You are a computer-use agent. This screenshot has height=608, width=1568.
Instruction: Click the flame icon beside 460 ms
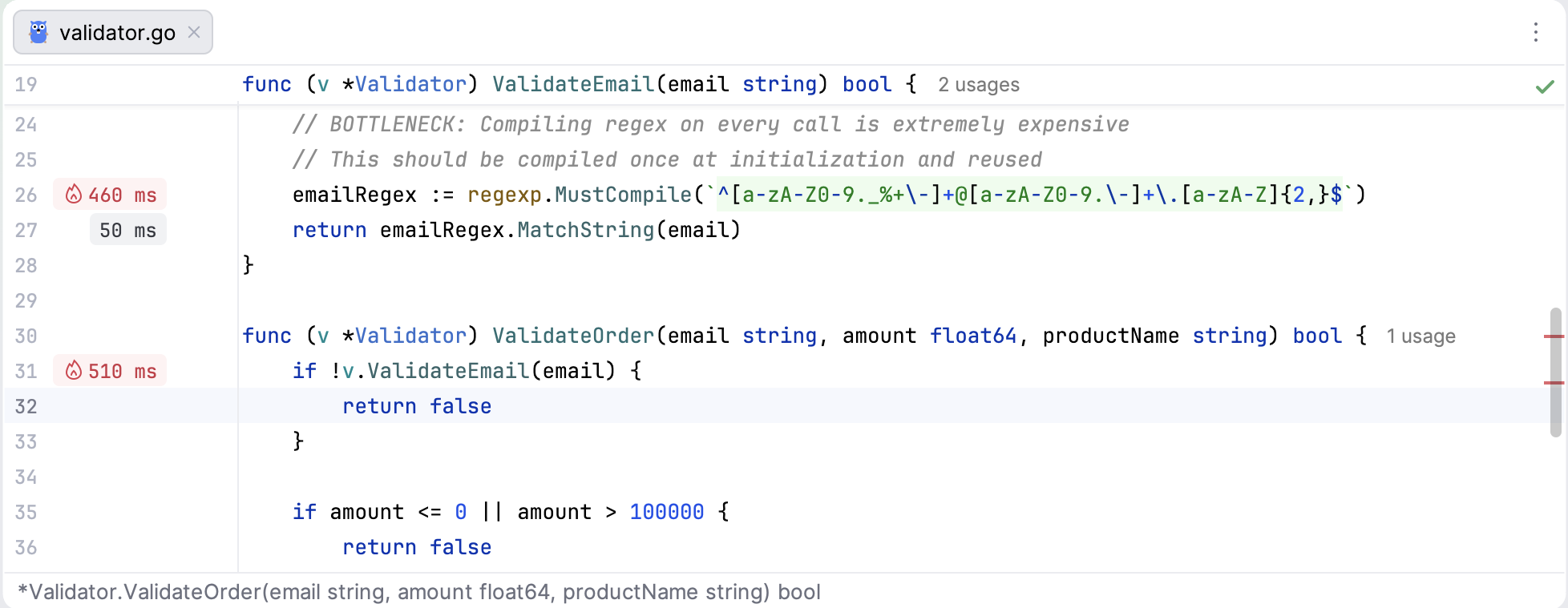(x=74, y=195)
